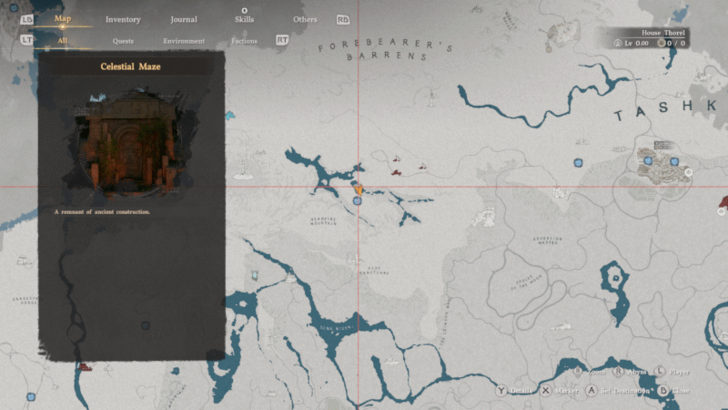Screen dimensions: 728x410
Task: Click the RT next-filter trigger icon
Action: 282,40
